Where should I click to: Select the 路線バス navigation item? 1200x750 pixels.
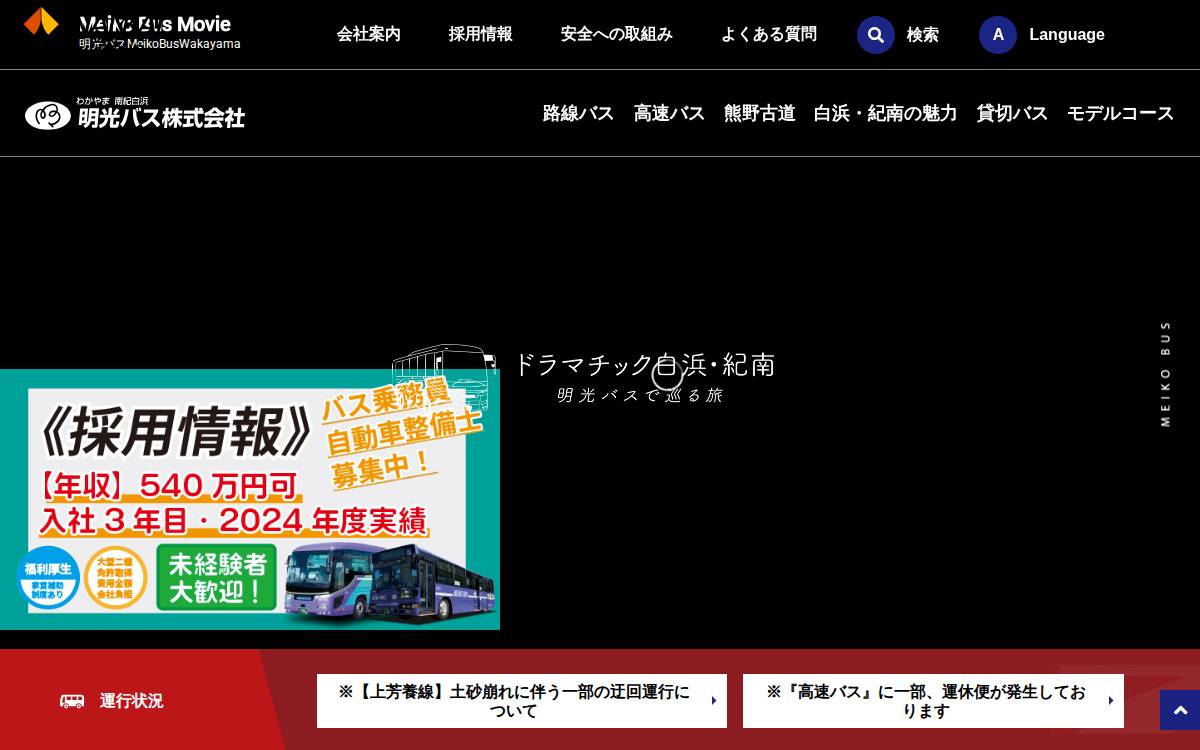[578, 113]
